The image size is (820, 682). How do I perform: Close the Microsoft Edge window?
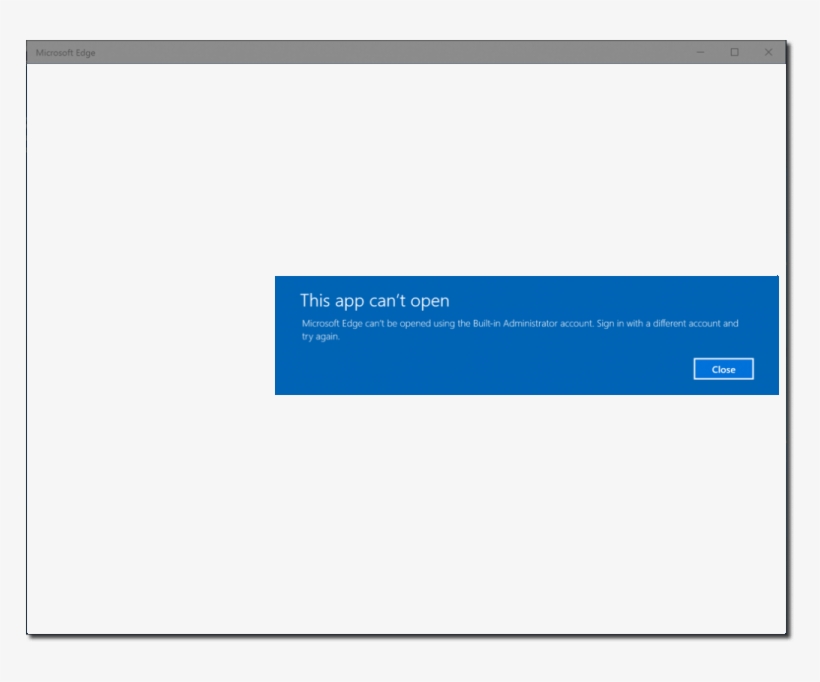click(769, 51)
